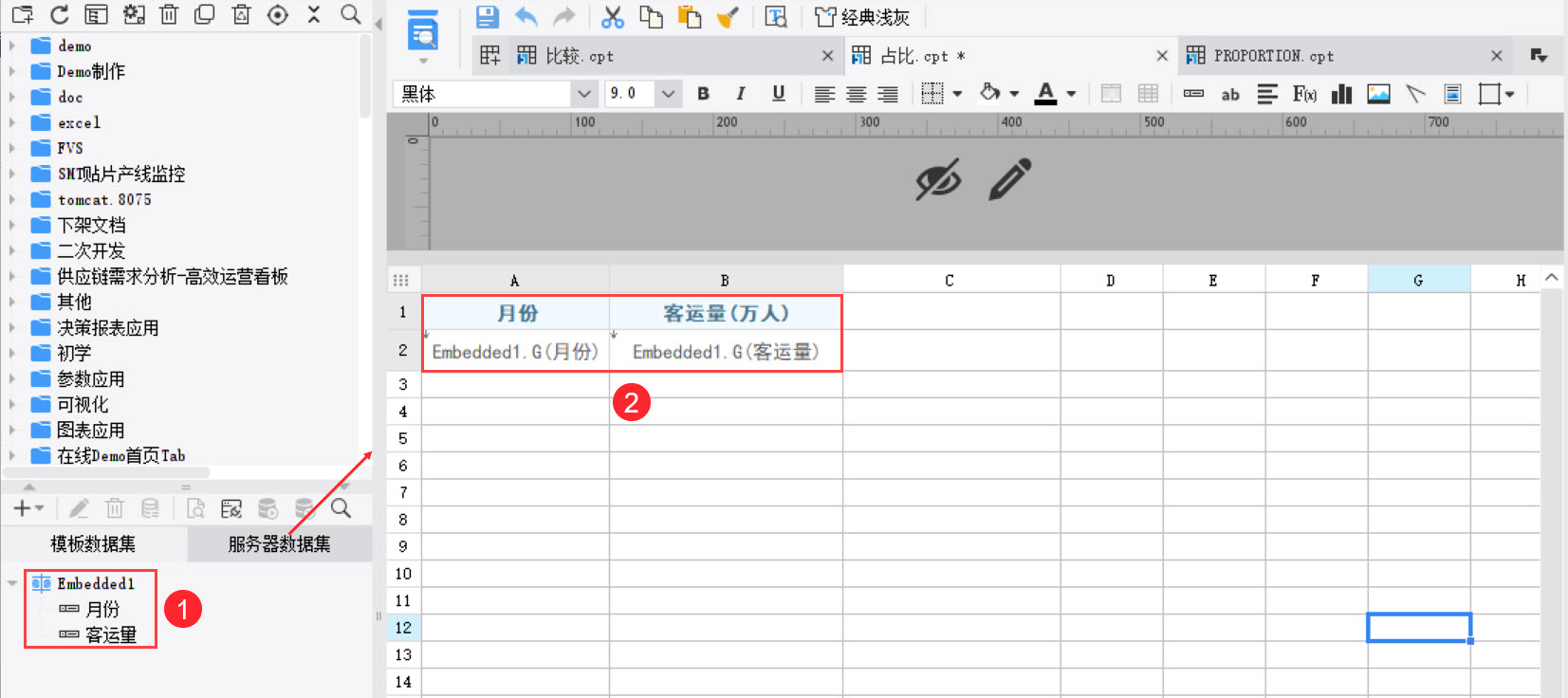
Task: Open the fill color dropdown arrow
Action: click(1014, 94)
